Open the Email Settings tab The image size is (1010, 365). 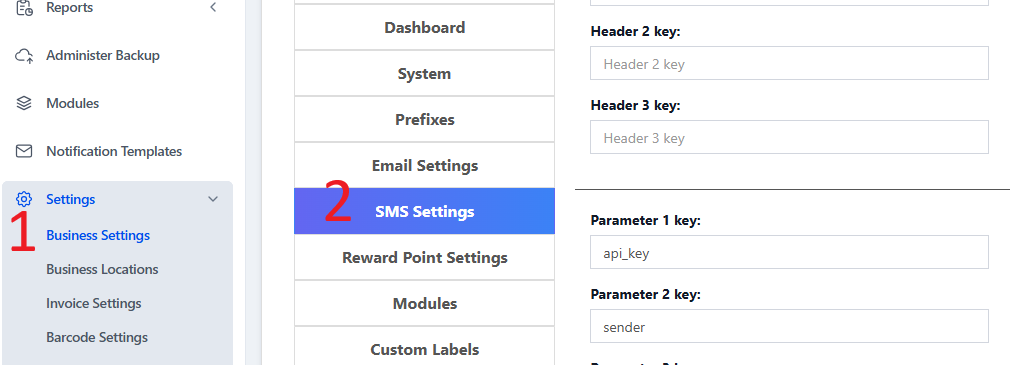[x=424, y=165]
